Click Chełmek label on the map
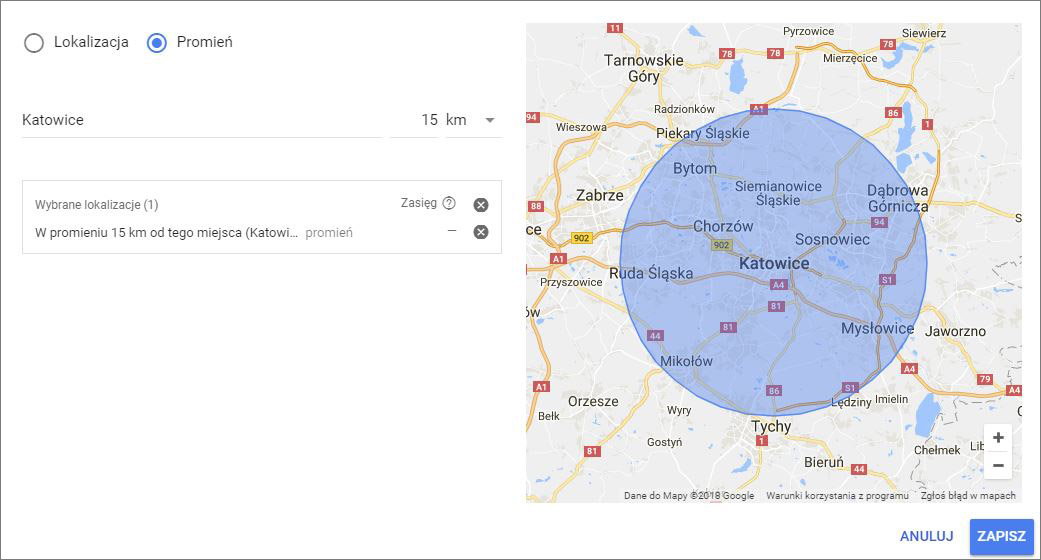 tap(937, 450)
